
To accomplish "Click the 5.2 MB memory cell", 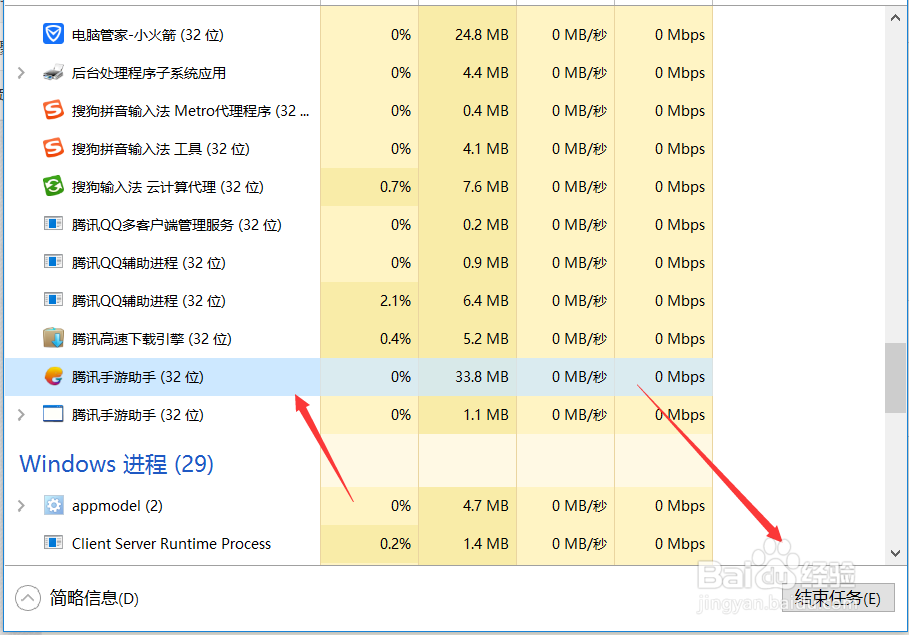I will point(467,339).
